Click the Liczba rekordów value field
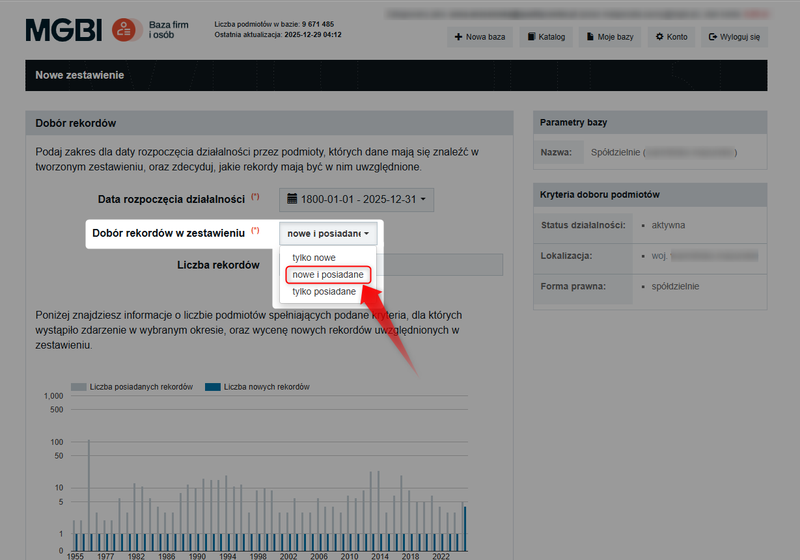Image resolution: width=800 pixels, height=560 pixels. click(440, 265)
